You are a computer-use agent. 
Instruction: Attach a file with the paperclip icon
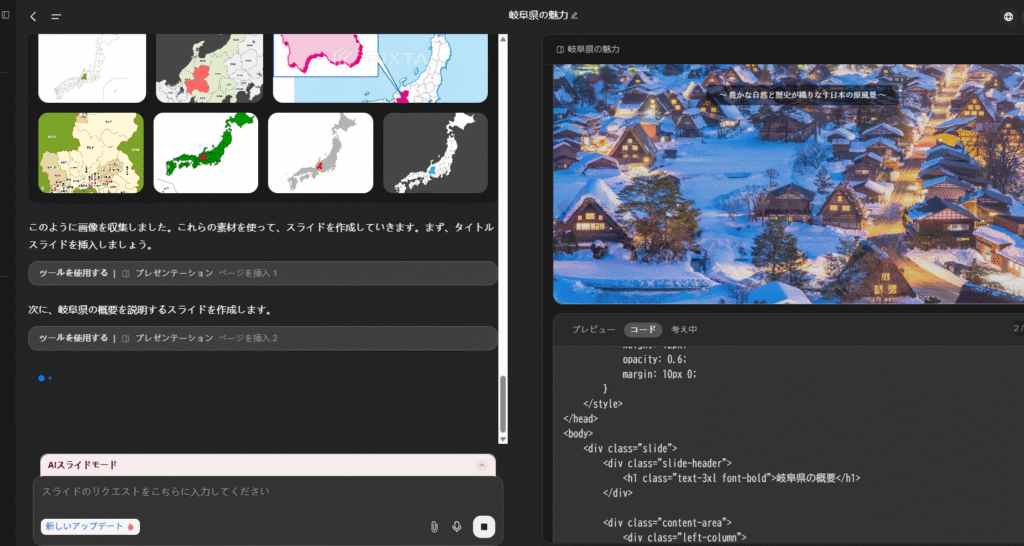click(434, 526)
